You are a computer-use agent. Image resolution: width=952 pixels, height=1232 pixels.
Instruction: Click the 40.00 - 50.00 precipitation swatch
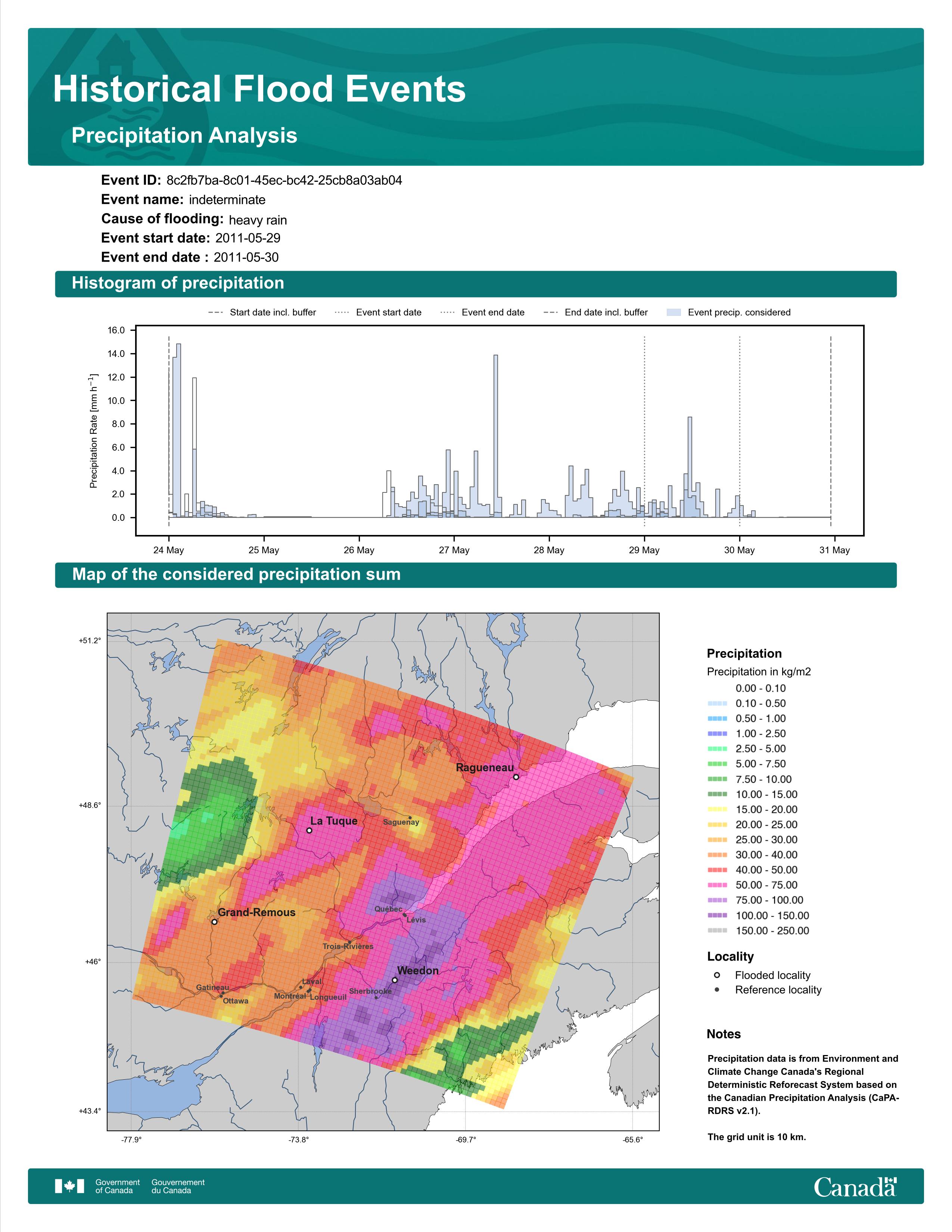tap(717, 870)
